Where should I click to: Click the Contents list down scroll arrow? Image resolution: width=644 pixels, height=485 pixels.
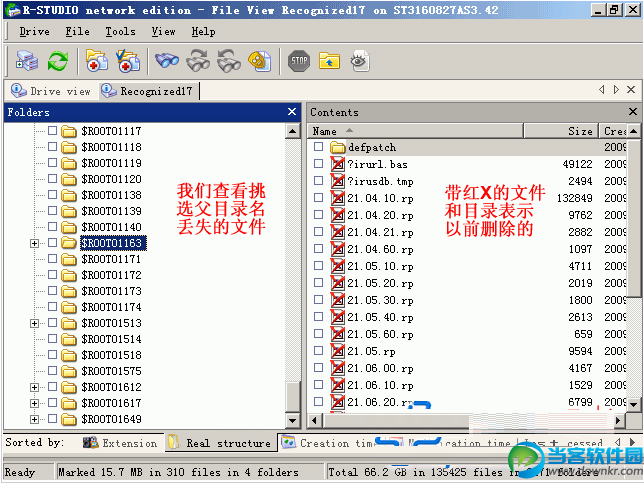coord(633,404)
